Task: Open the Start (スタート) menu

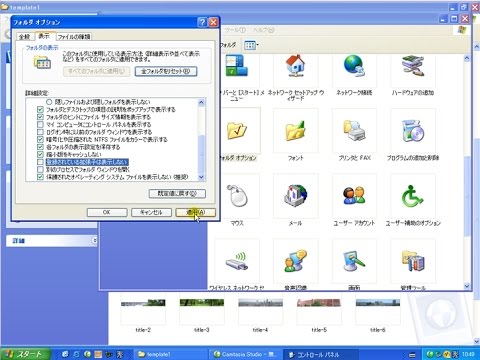Action: [x=25, y=354]
